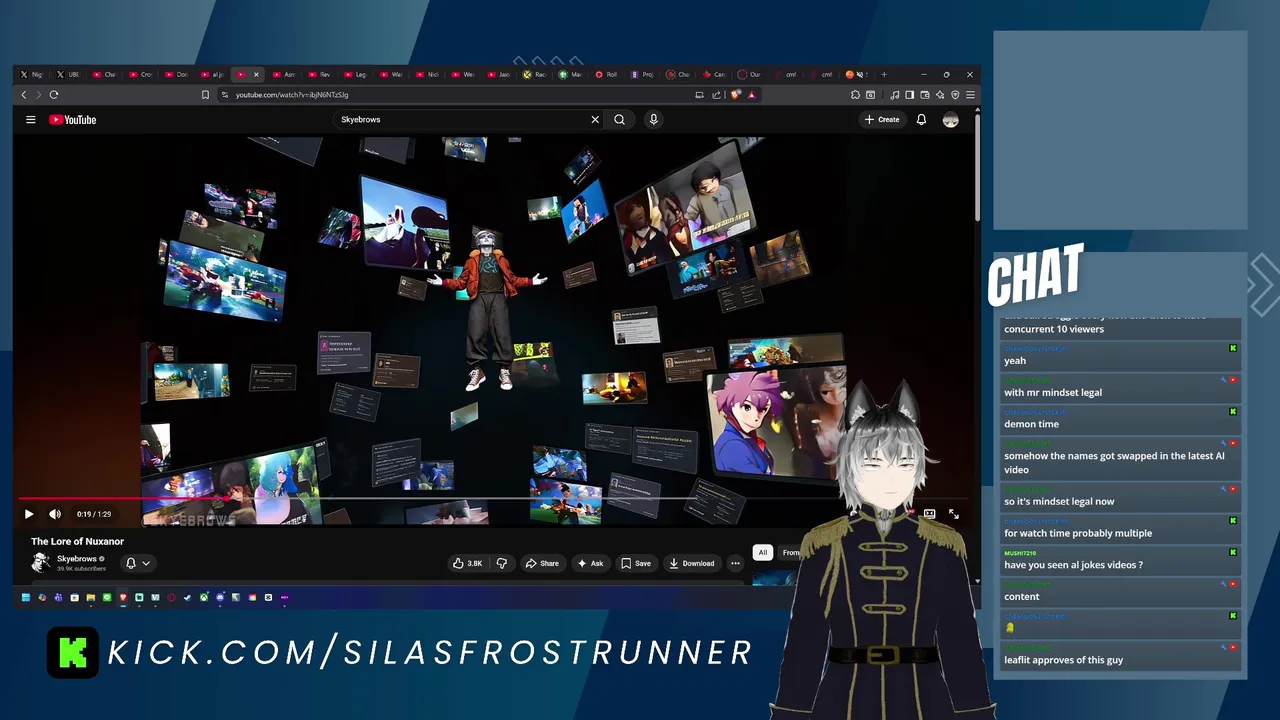This screenshot has width=1280, height=720.
Task: Like the video with 3.8K likes
Action: 467,563
